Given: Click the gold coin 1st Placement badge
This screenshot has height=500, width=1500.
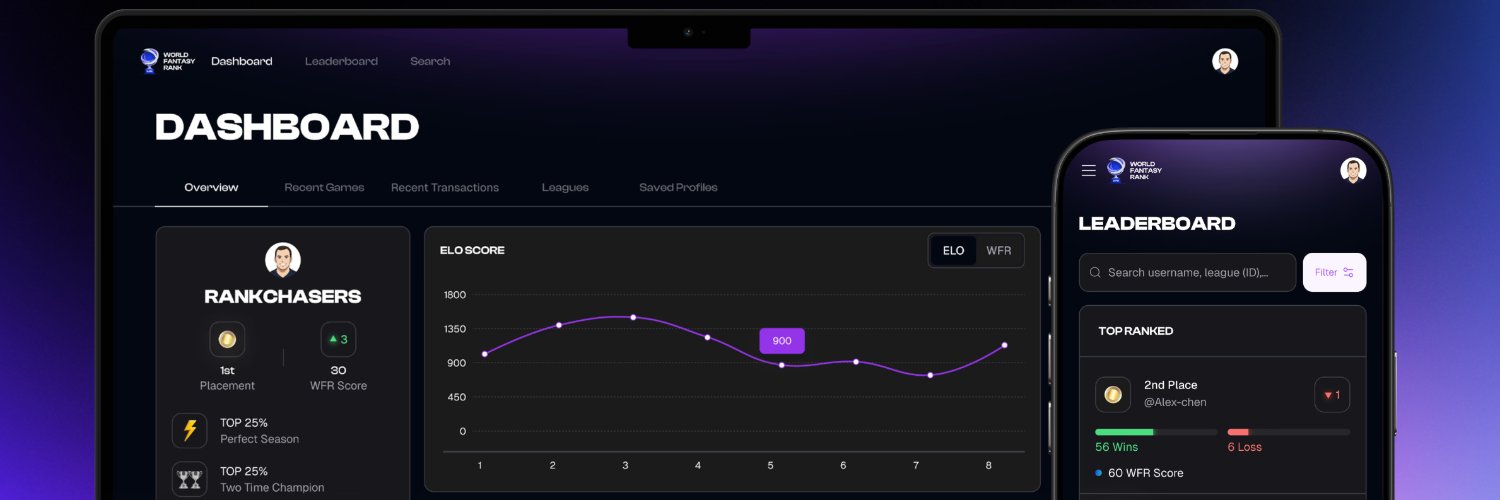Looking at the screenshot, I should click(x=227, y=339).
